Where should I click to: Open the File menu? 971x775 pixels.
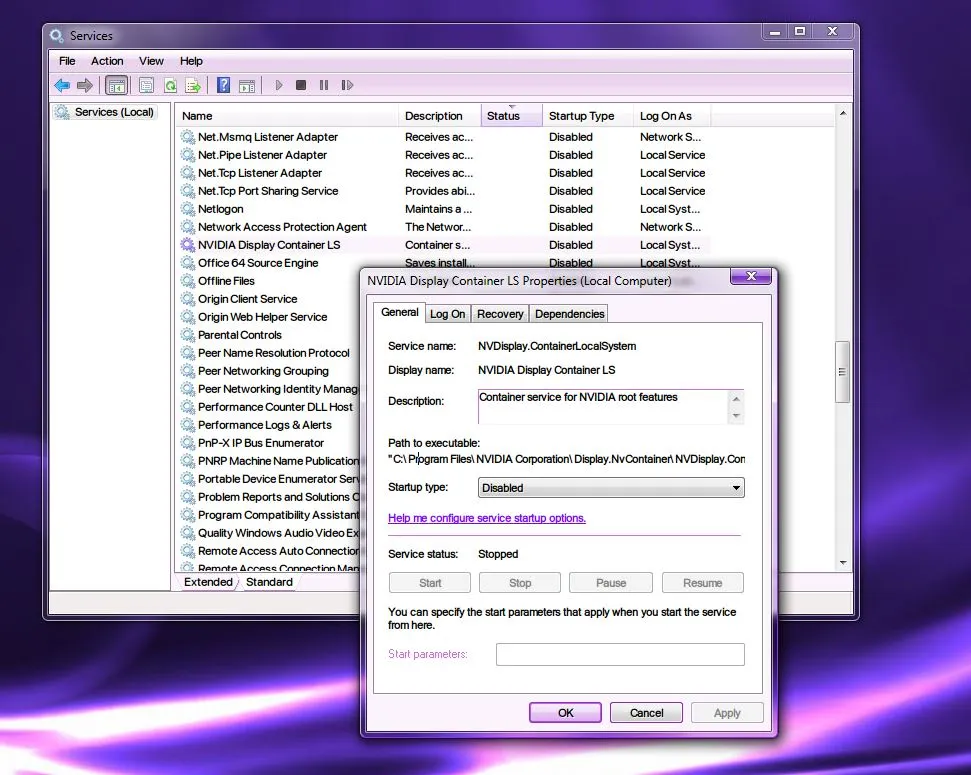pos(67,61)
